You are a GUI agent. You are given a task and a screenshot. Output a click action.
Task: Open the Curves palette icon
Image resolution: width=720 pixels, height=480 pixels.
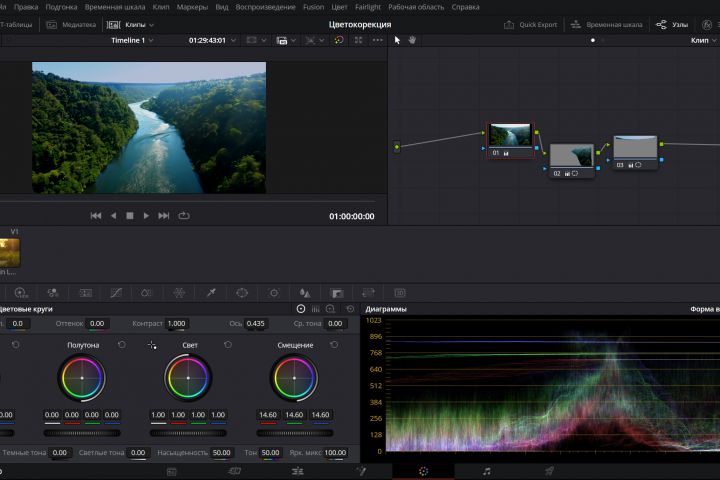(x=115, y=293)
